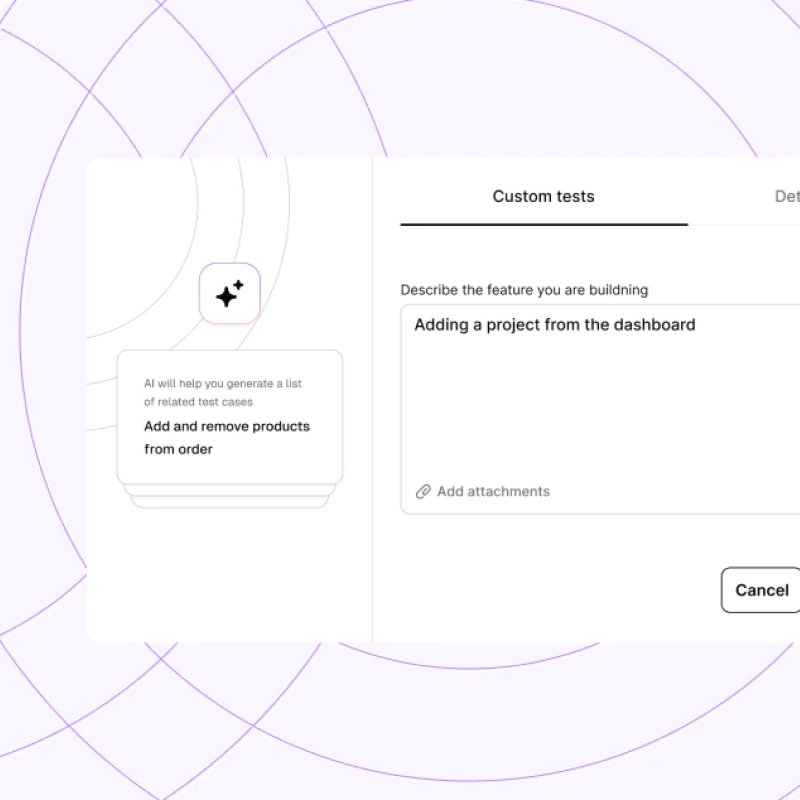Switch to the Custom tests tab
The image size is (800, 800).
[543, 196]
